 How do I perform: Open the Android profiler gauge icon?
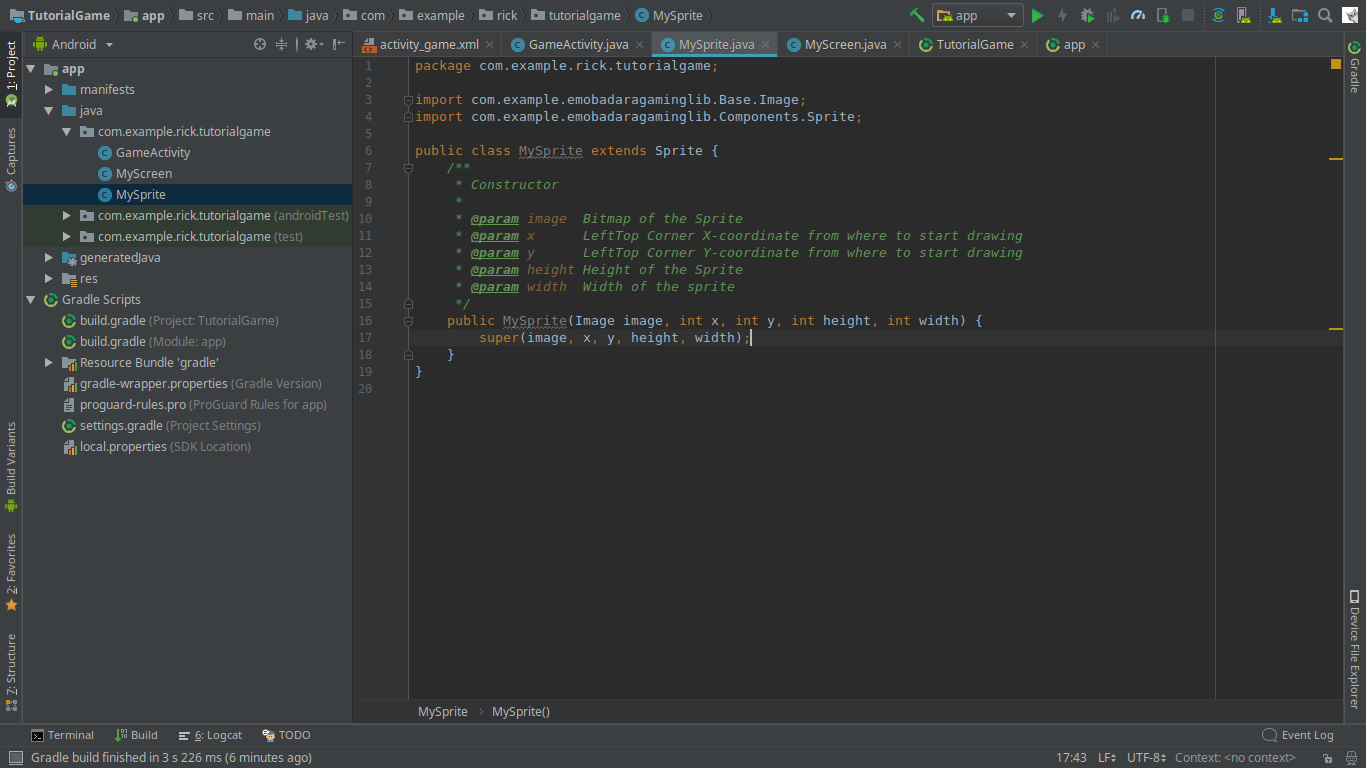1138,15
